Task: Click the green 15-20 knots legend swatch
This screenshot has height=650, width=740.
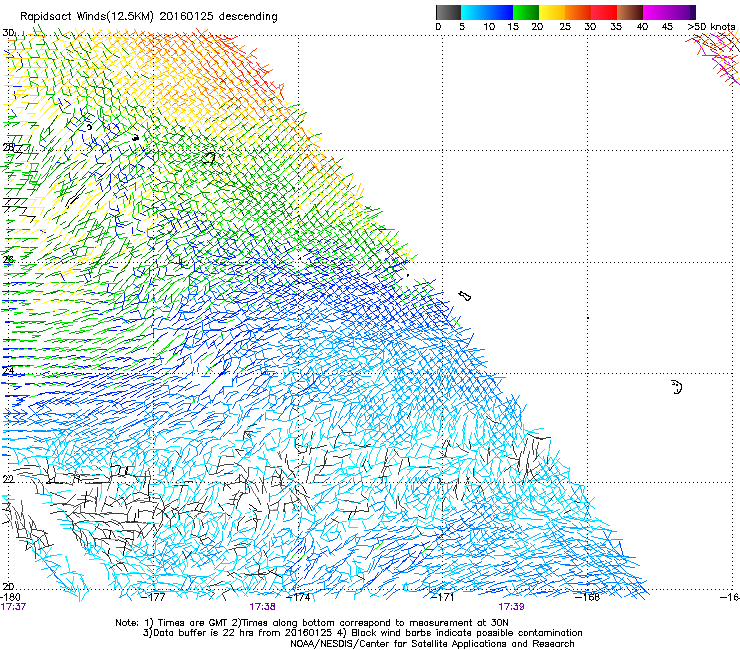Action: 526,12
